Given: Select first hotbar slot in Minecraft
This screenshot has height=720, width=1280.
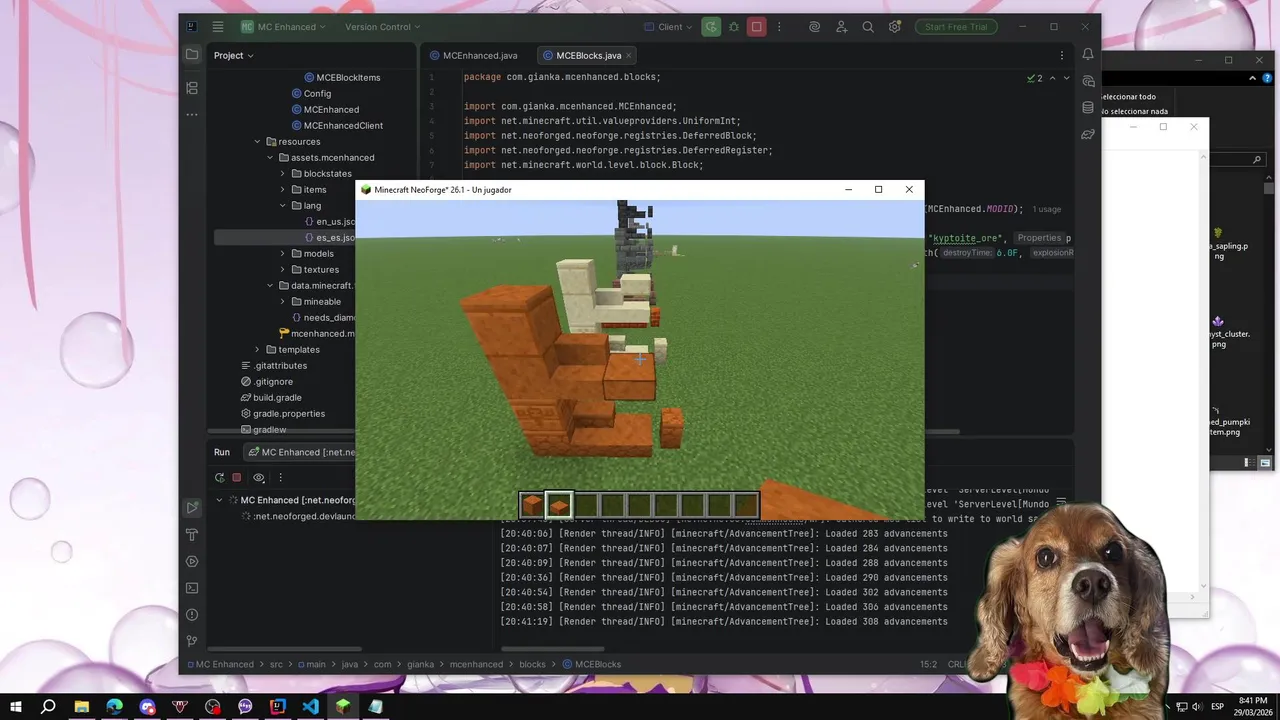Looking at the screenshot, I should pos(532,504).
